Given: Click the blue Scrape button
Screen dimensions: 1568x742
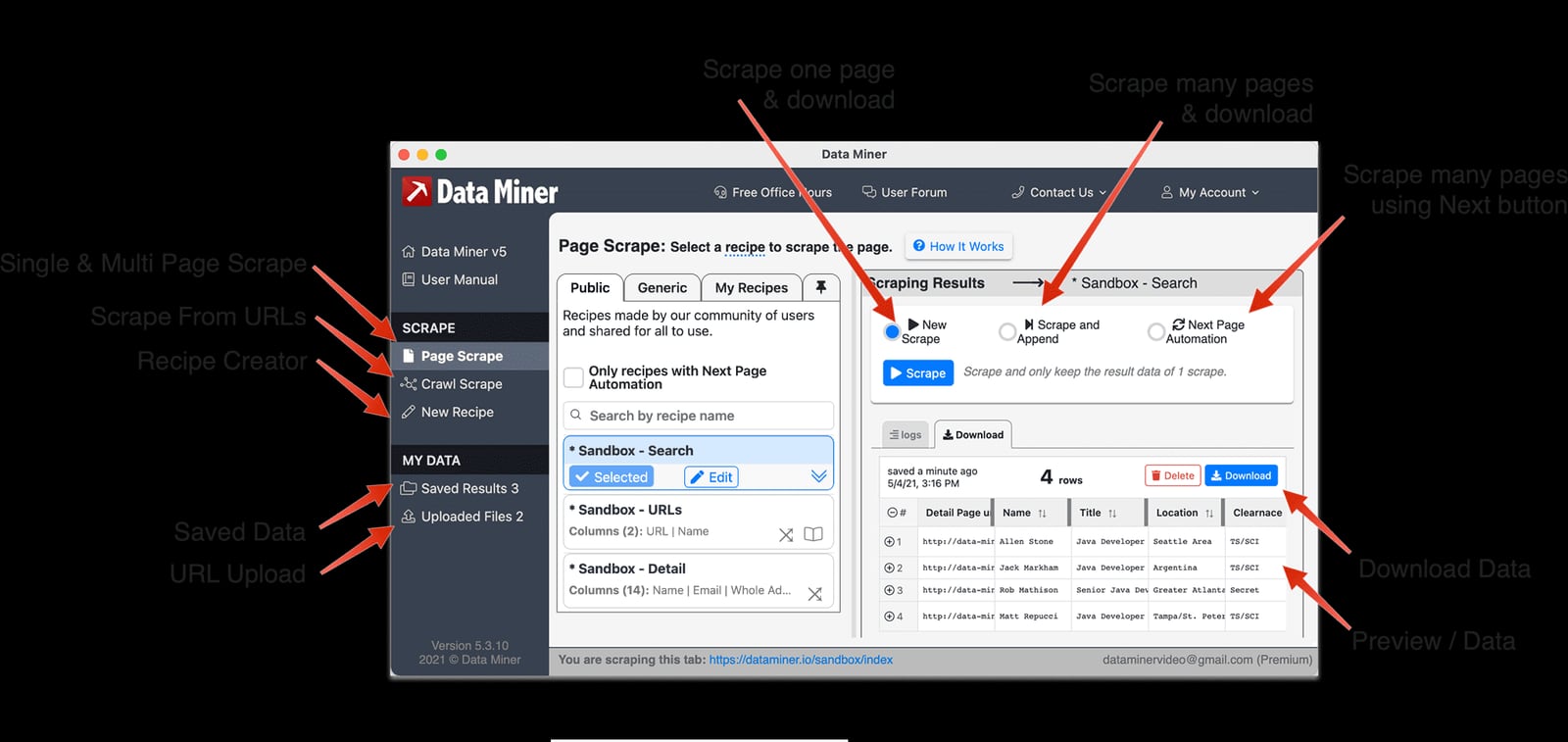Looking at the screenshot, I should (x=918, y=373).
